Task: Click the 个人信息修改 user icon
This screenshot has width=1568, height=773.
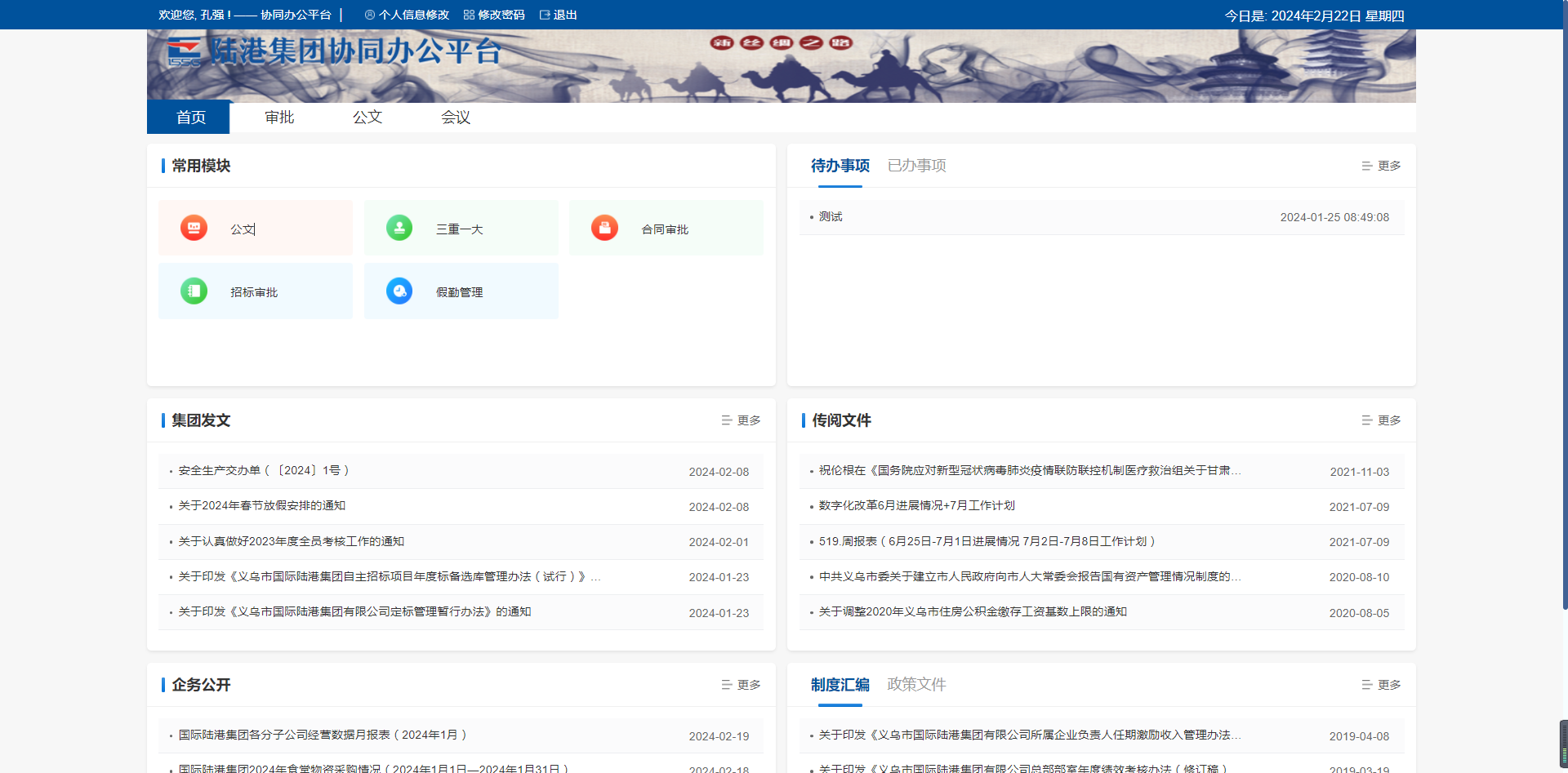Action: coord(370,15)
